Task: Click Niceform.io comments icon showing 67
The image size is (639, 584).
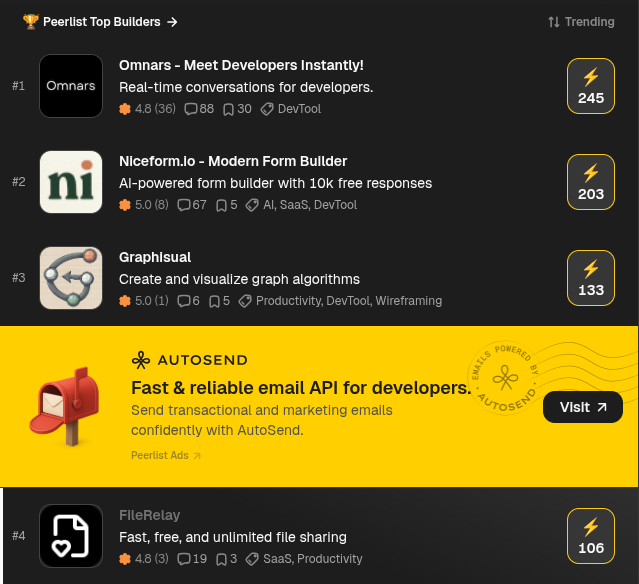Action: [x=184, y=205]
